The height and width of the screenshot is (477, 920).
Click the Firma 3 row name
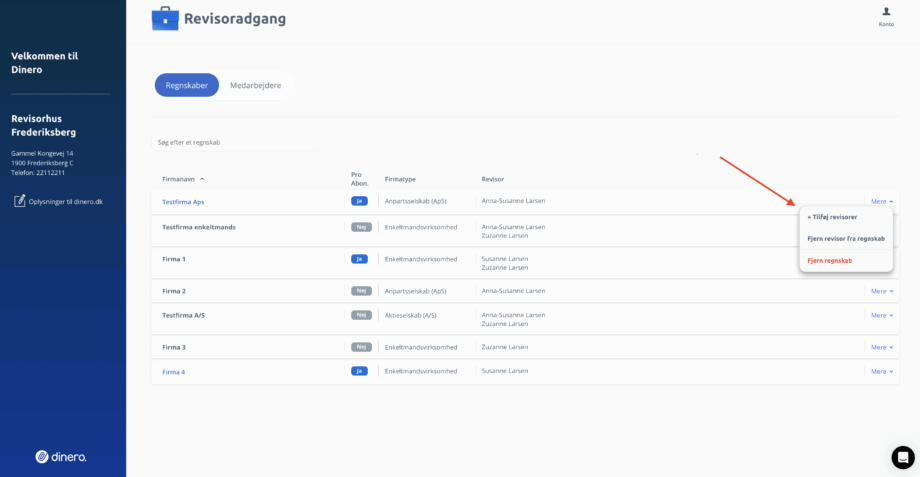click(x=174, y=347)
